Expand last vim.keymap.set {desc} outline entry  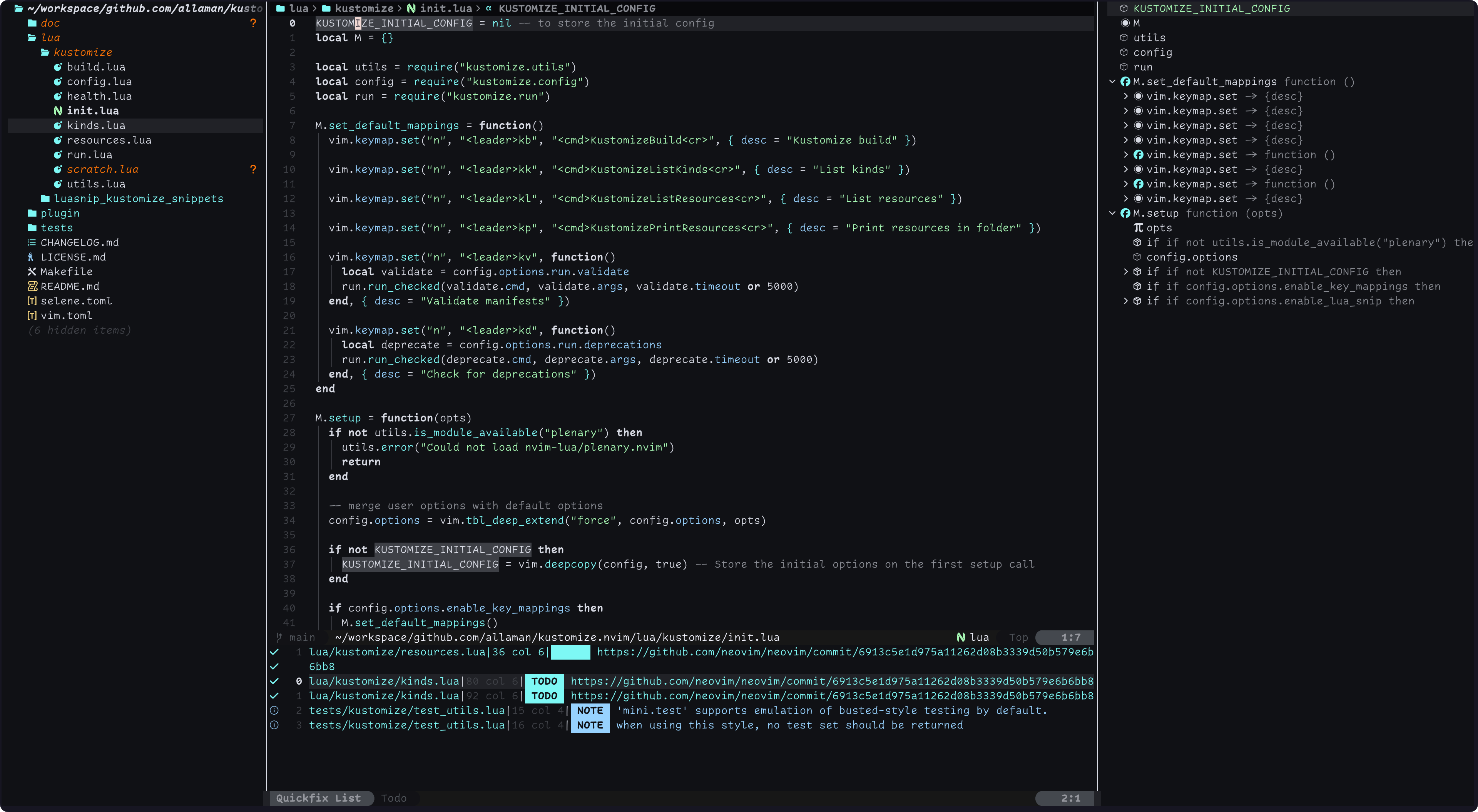coord(1126,199)
